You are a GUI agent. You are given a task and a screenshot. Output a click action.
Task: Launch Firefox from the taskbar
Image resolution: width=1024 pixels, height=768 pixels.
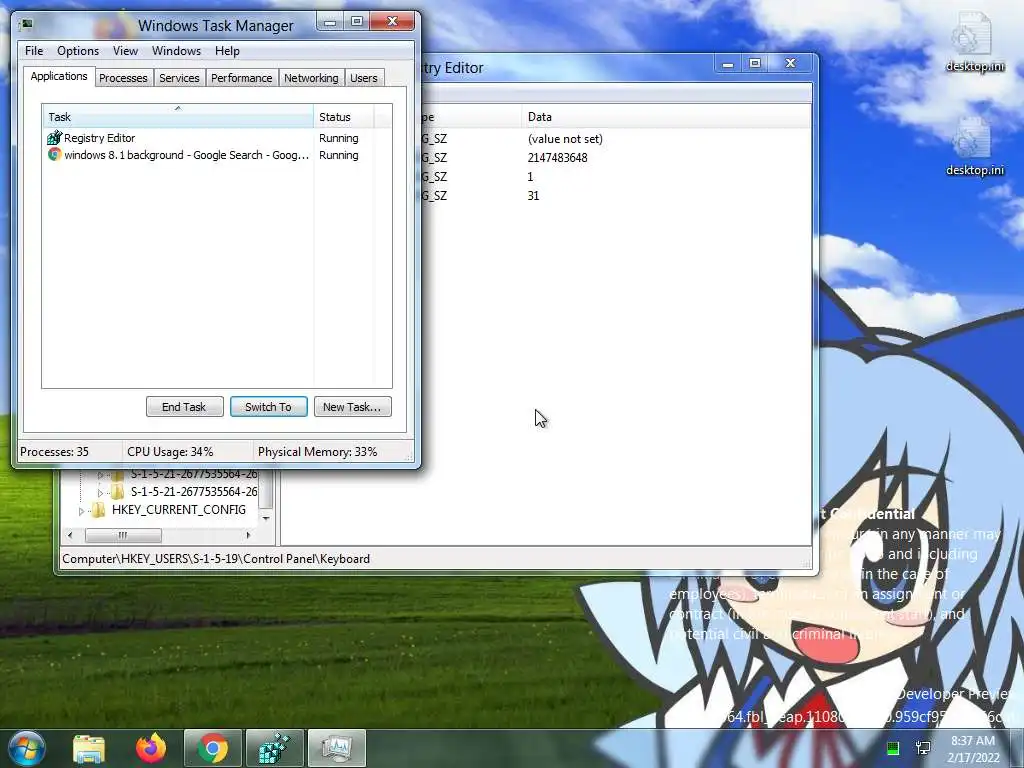151,748
